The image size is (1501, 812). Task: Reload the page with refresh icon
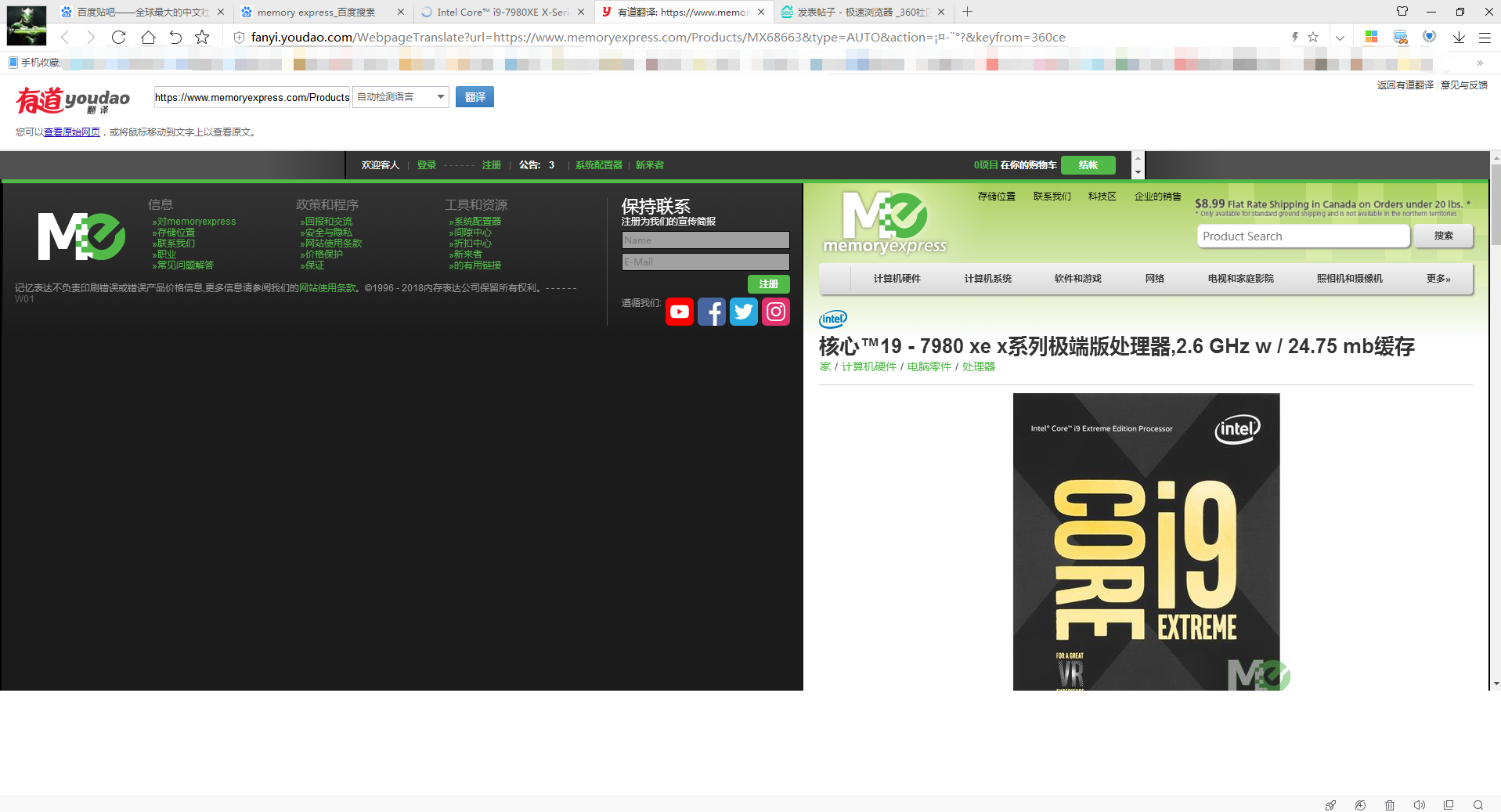click(x=118, y=37)
